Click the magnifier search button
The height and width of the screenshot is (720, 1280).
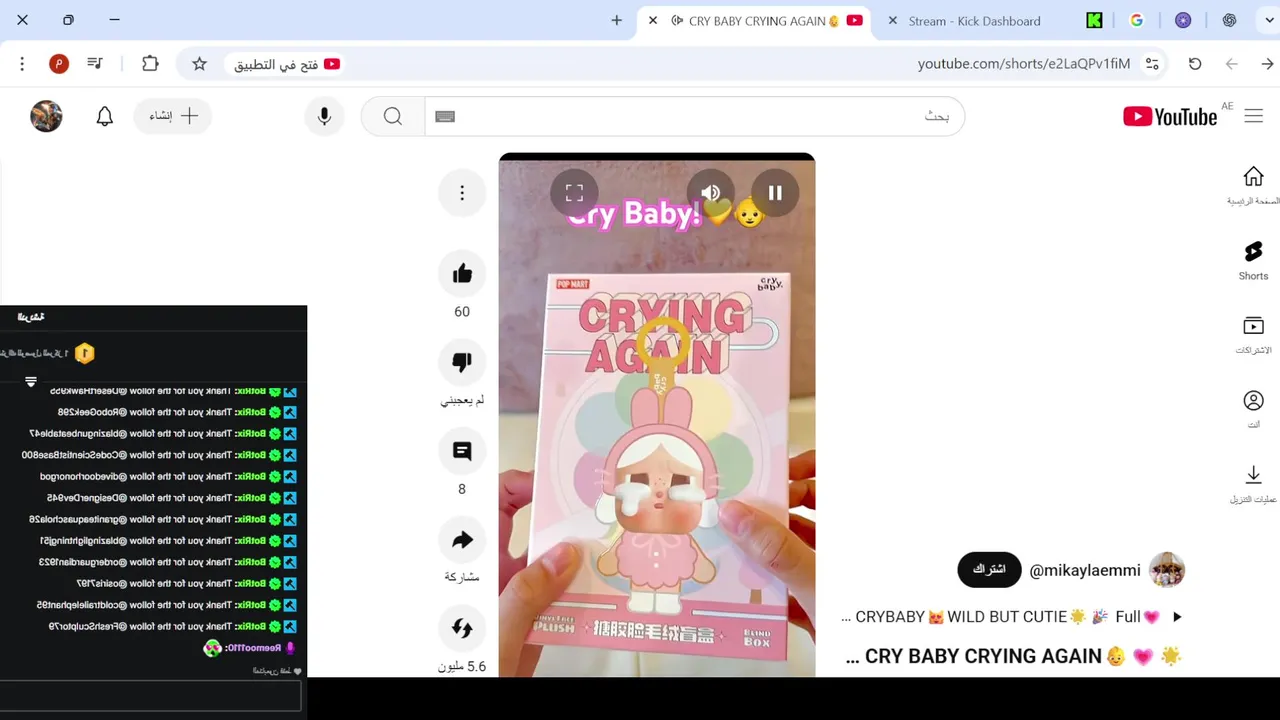[393, 117]
